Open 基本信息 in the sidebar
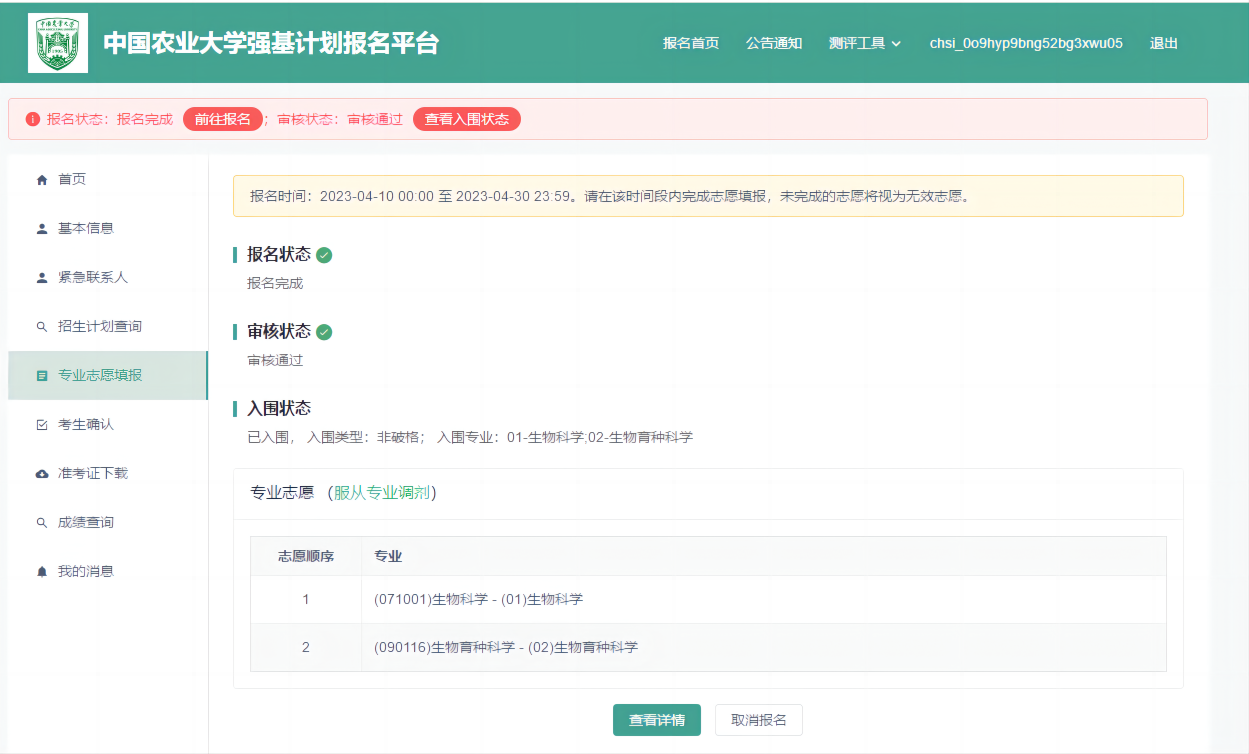 click(x=108, y=229)
